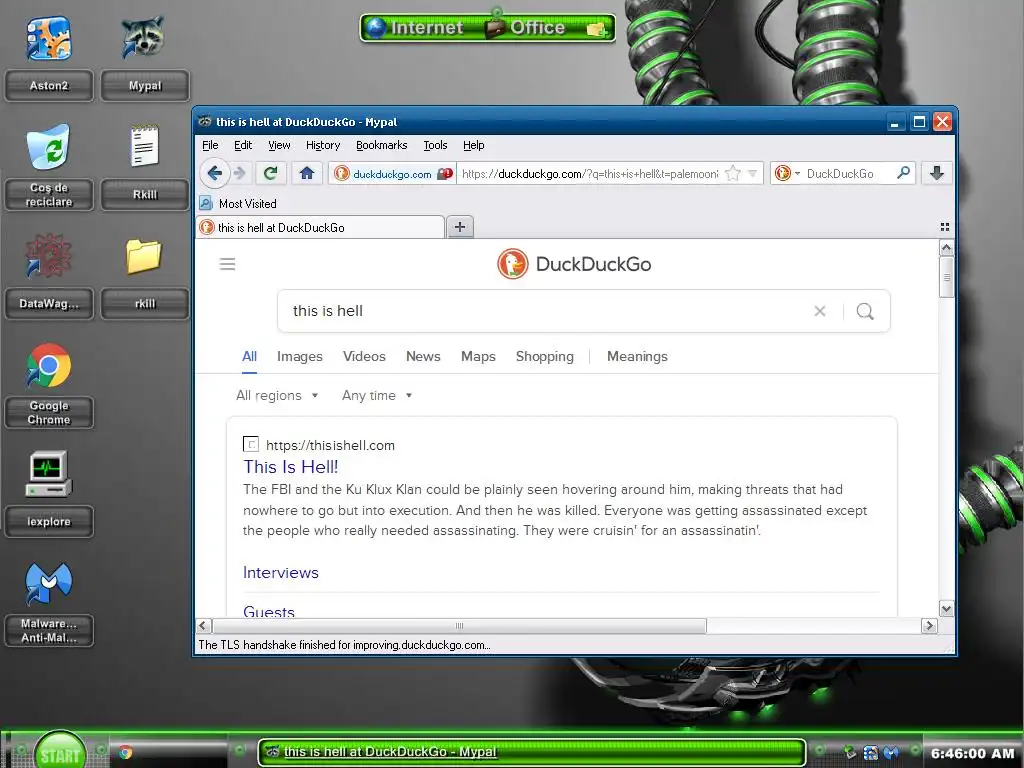The width and height of the screenshot is (1024, 768).
Task: Submit search with the page magnifier icon
Action: pyautogui.click(x=865, y=311)
